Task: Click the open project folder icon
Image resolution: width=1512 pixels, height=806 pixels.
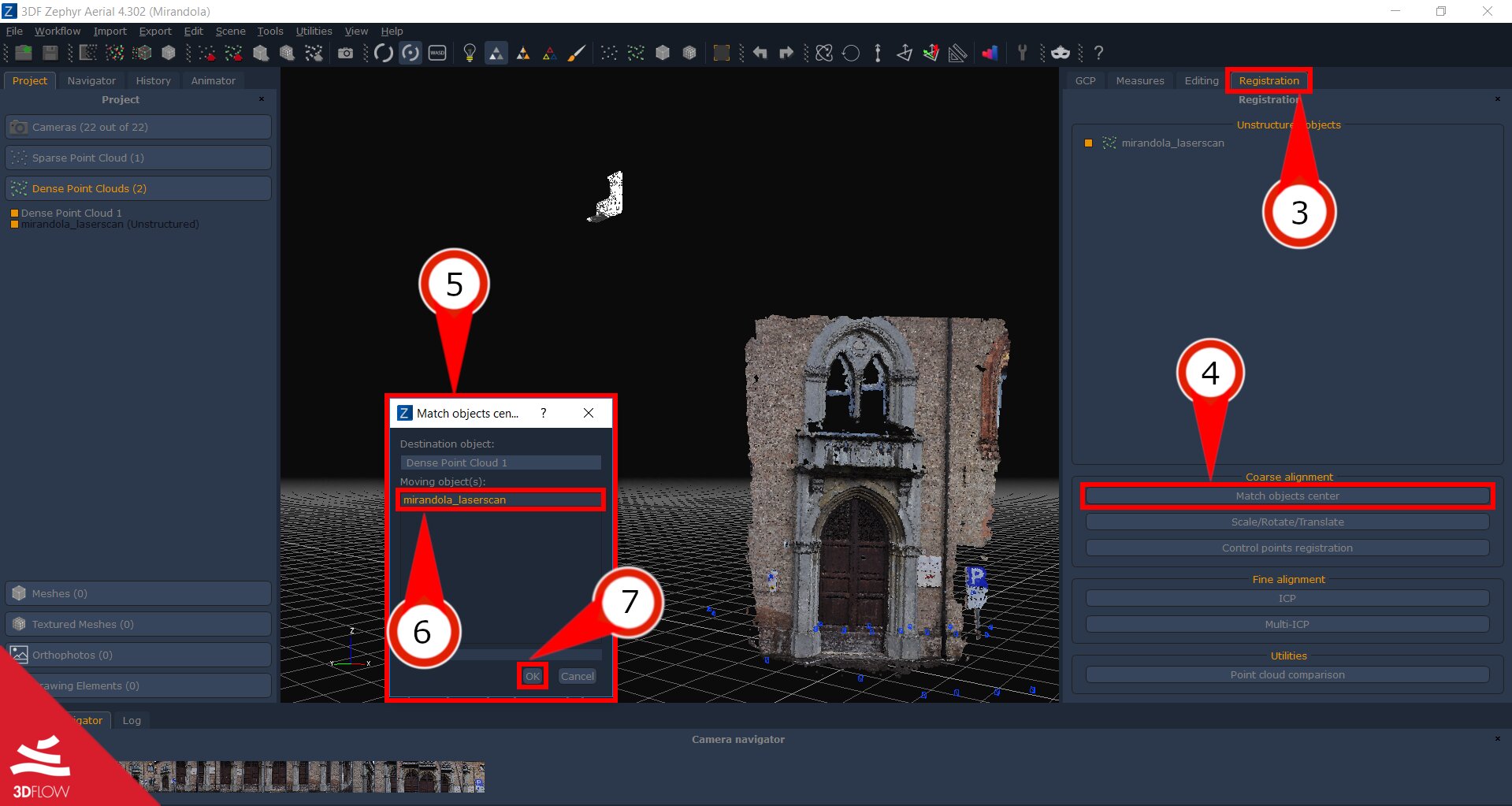Action: click(x=24, y=53)
